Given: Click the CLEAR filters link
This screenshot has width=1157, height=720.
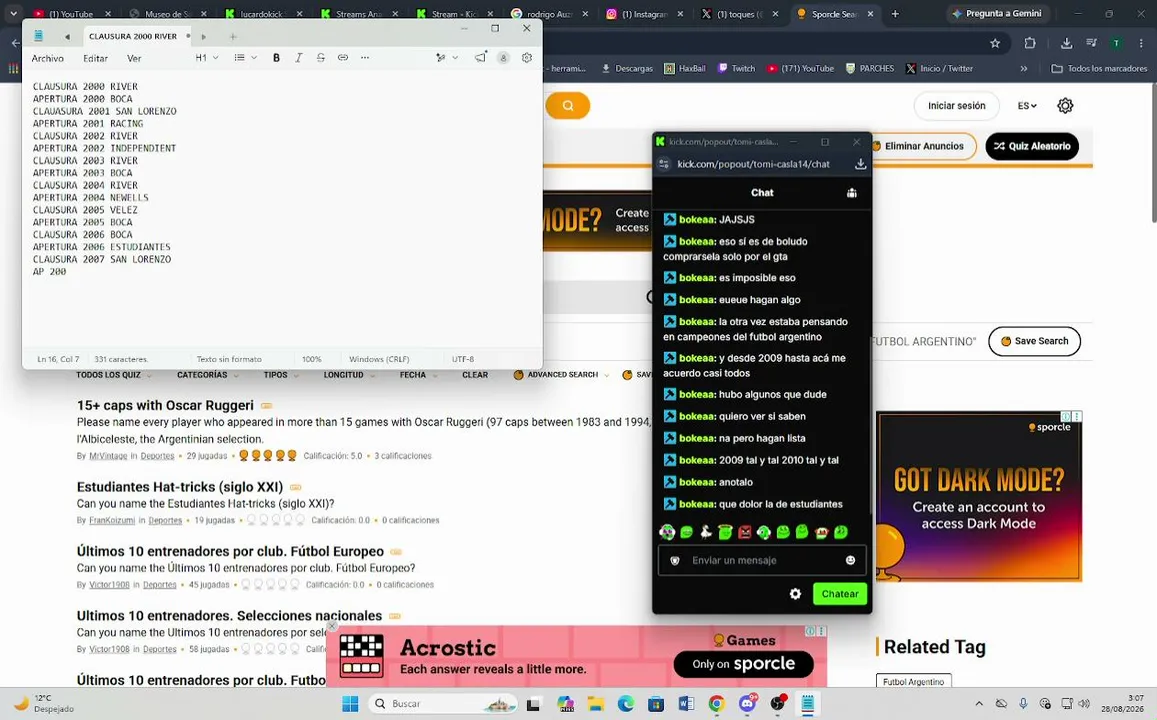Looking at the screenshot, I should click(474, 375).
